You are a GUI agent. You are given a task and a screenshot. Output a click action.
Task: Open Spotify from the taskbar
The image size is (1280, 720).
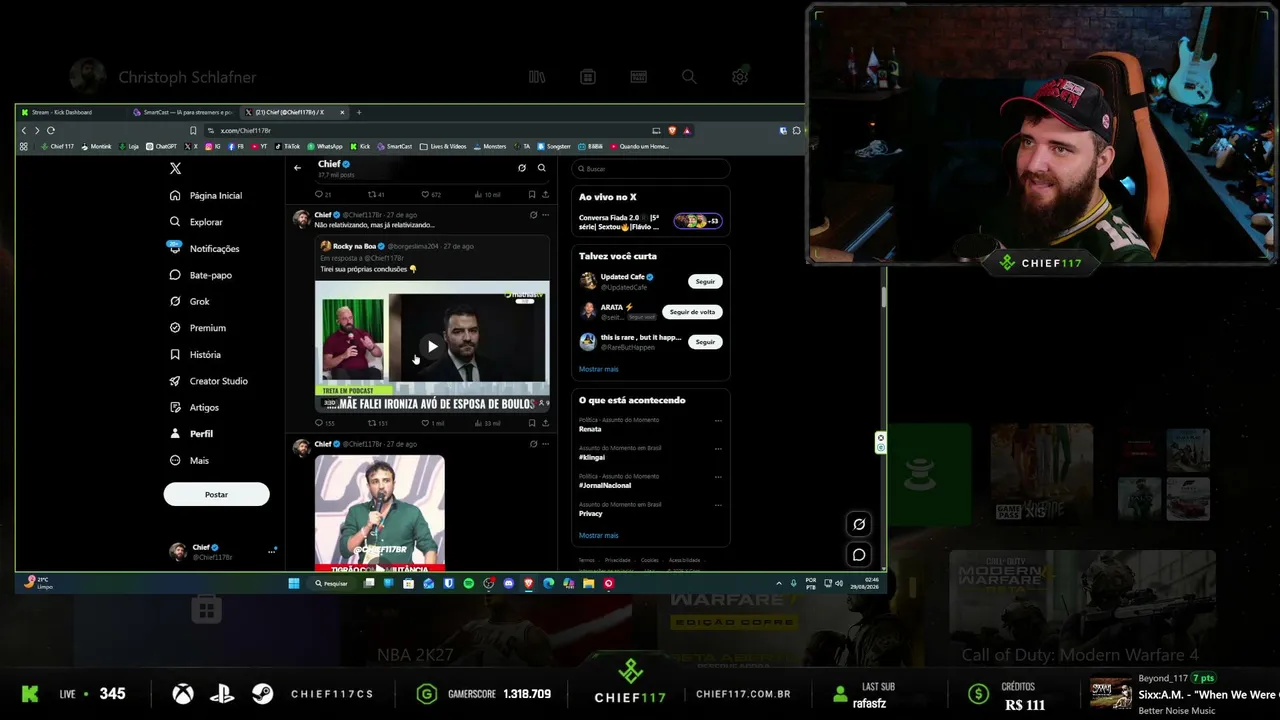[469, 583]
